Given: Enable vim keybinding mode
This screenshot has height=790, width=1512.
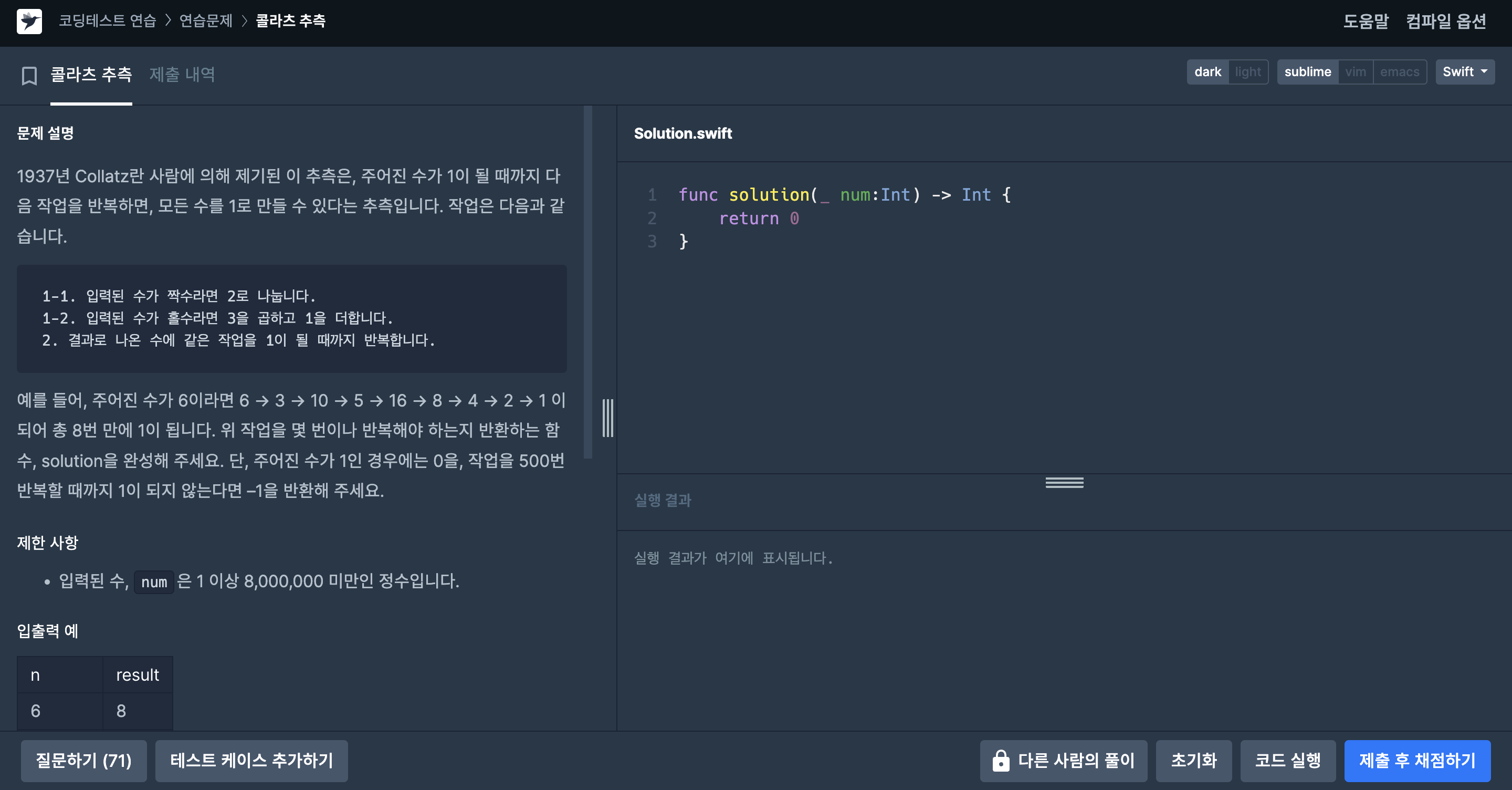Looking at the screenshot, I should point(1355,71).
